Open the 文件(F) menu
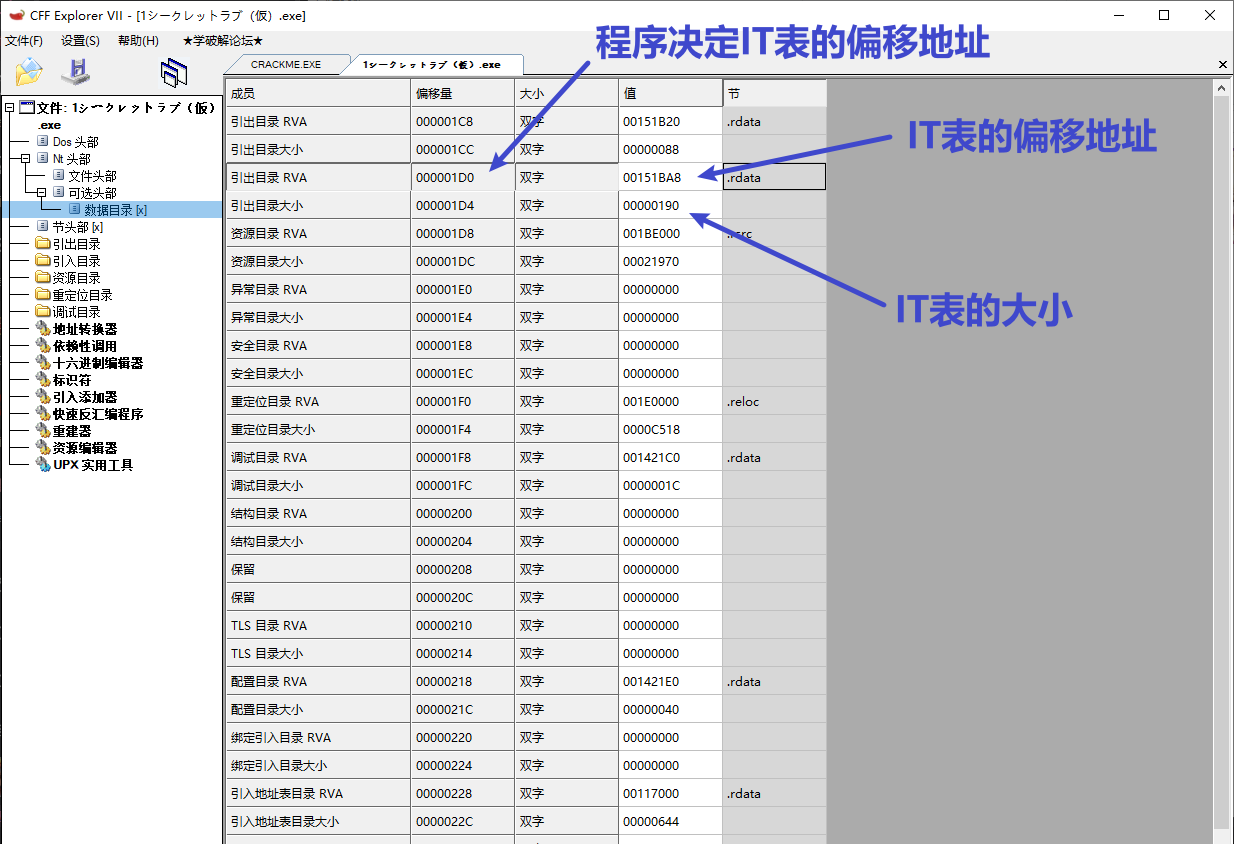Screen dimensions: 1234x844 [24, 41]
